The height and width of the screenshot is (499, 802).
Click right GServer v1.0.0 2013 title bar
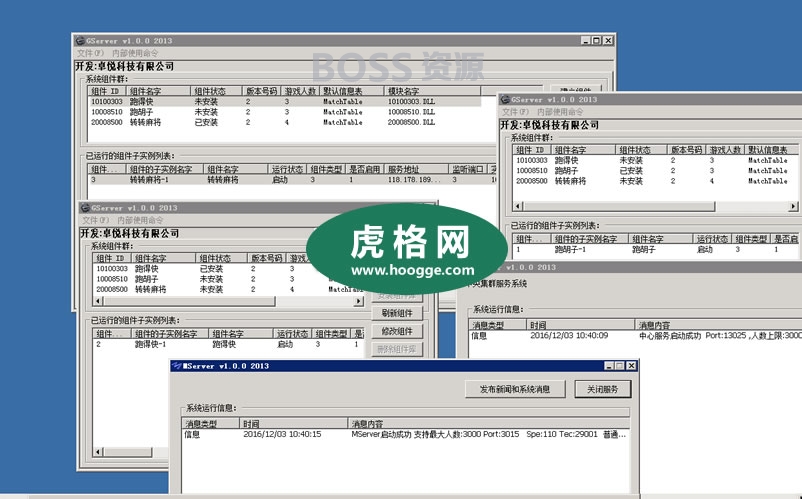coord(650,99)
